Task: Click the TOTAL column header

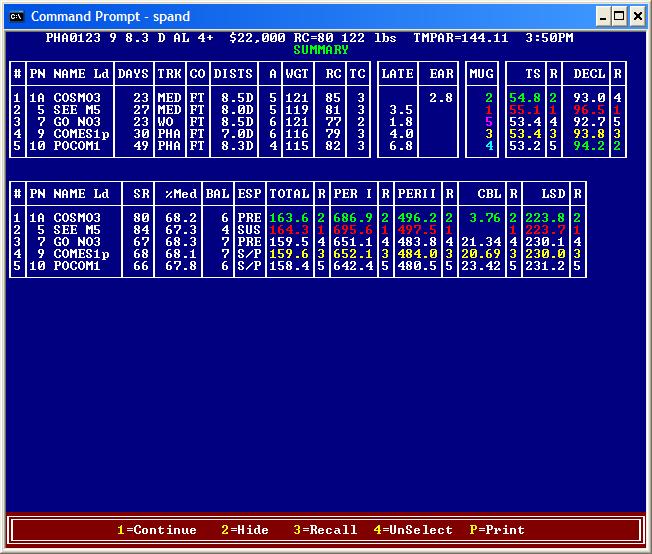Action: (x=289, y=194)
